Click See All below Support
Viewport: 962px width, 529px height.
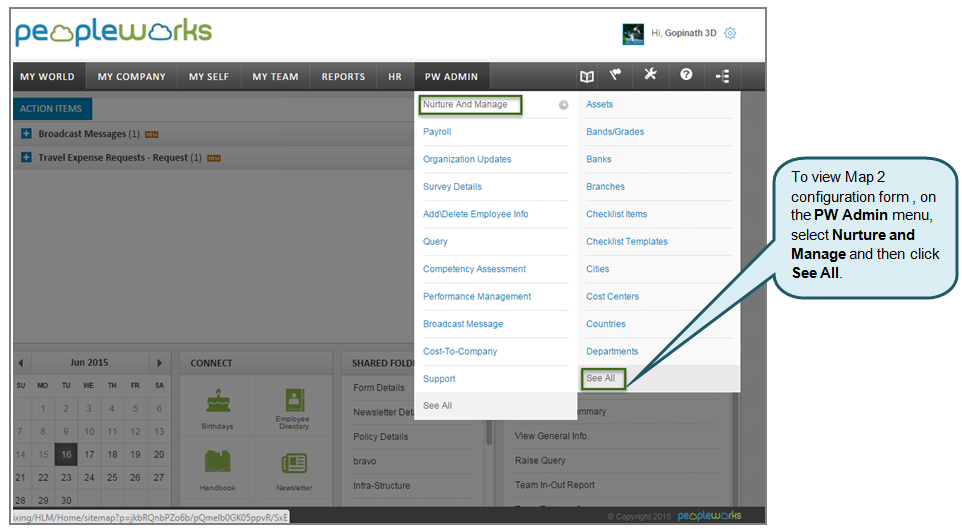[437, 406]
